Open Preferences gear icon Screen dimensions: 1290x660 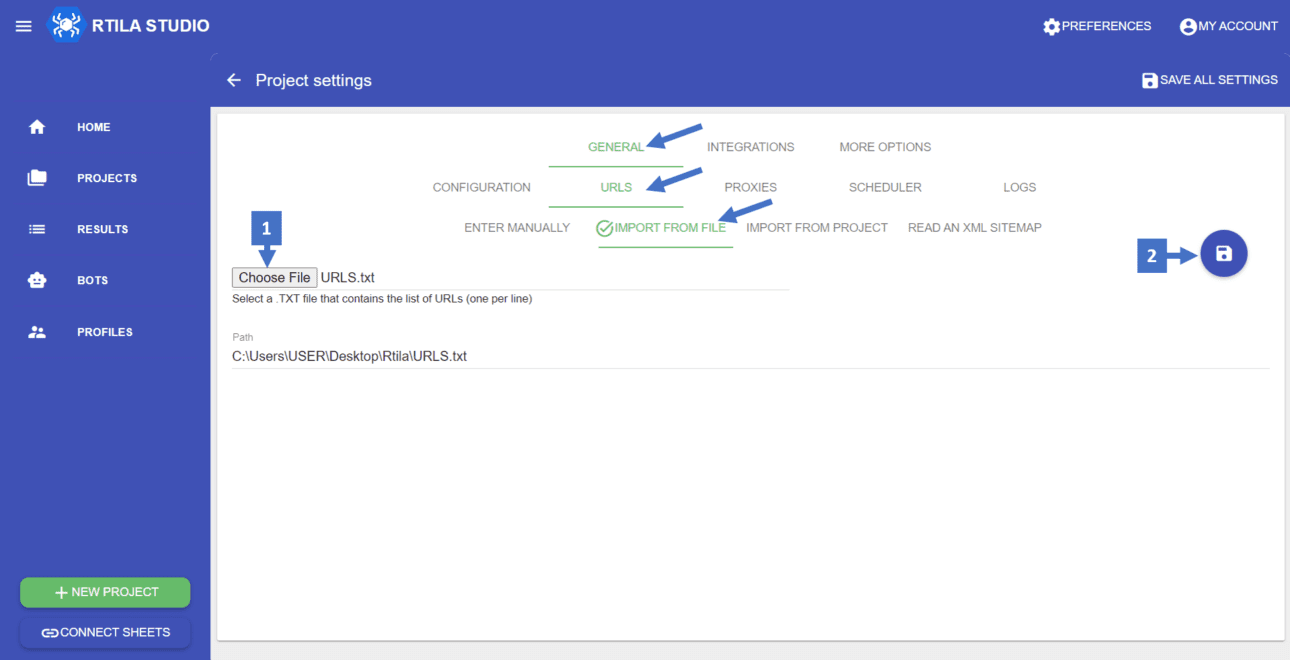1051,27
